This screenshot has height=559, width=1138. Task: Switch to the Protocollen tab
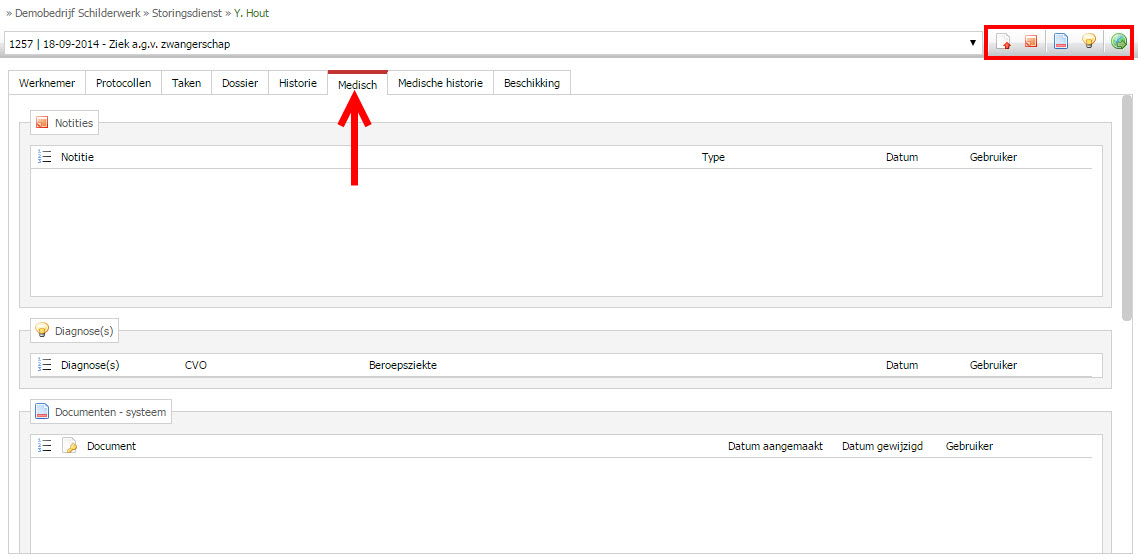pos(123,83)
